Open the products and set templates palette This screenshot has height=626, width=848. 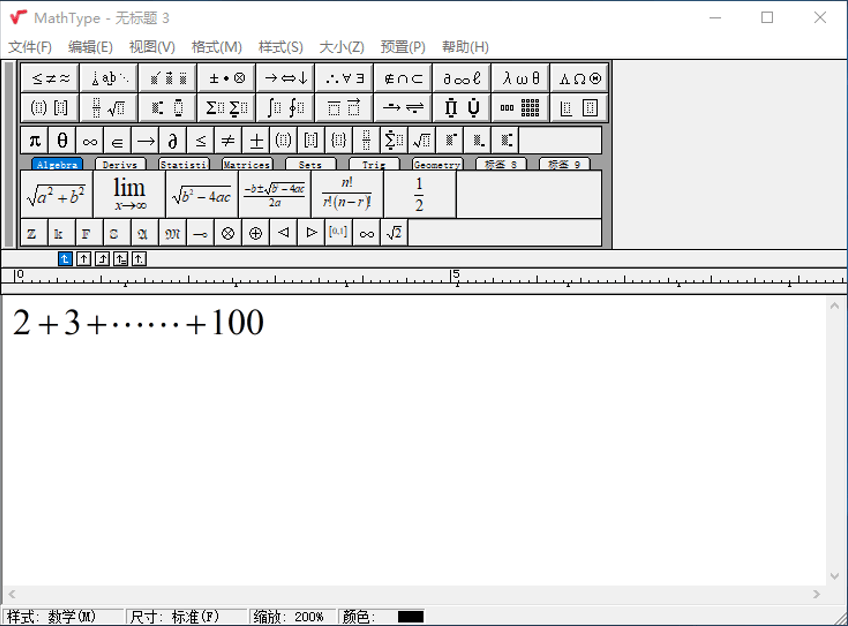(462, 108)
